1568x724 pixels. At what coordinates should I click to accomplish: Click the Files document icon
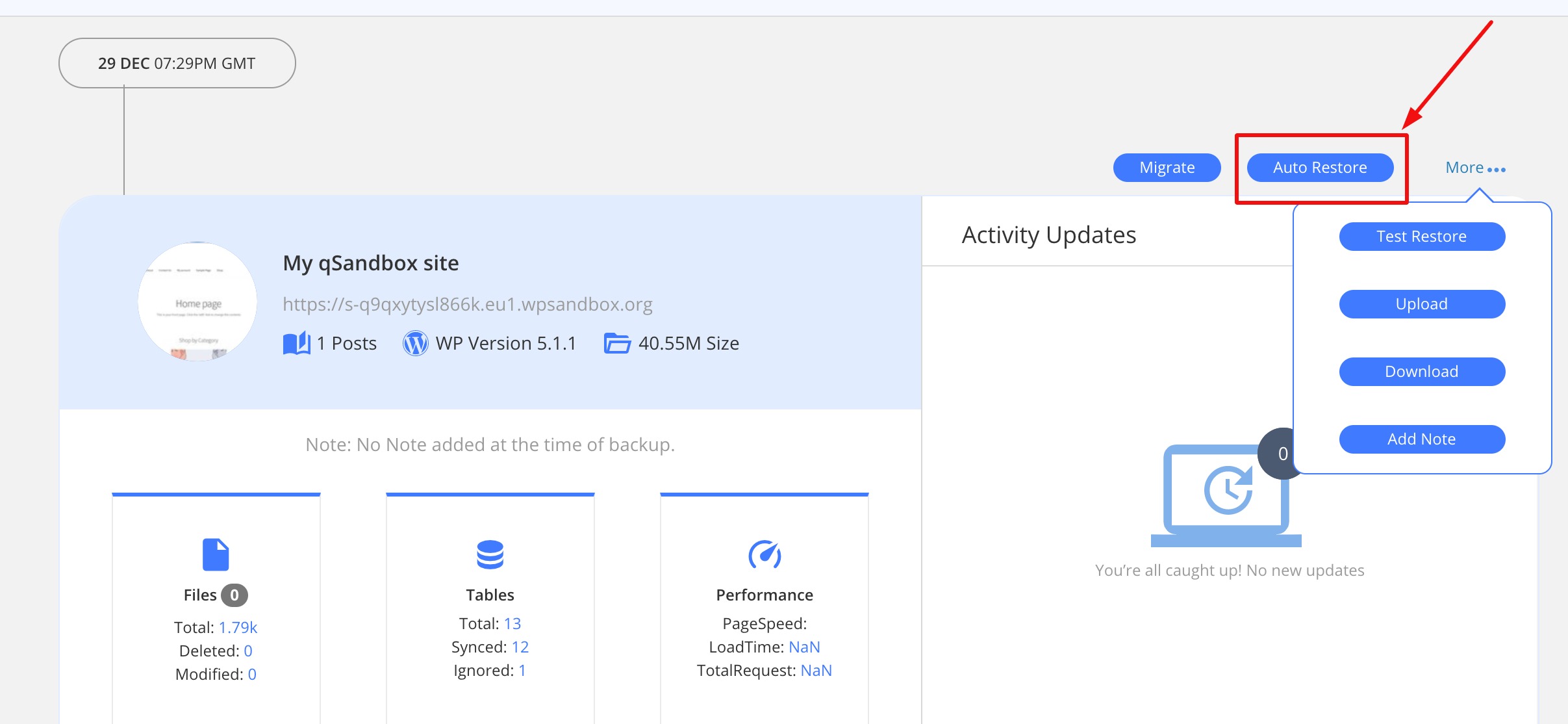pos(216,554)
